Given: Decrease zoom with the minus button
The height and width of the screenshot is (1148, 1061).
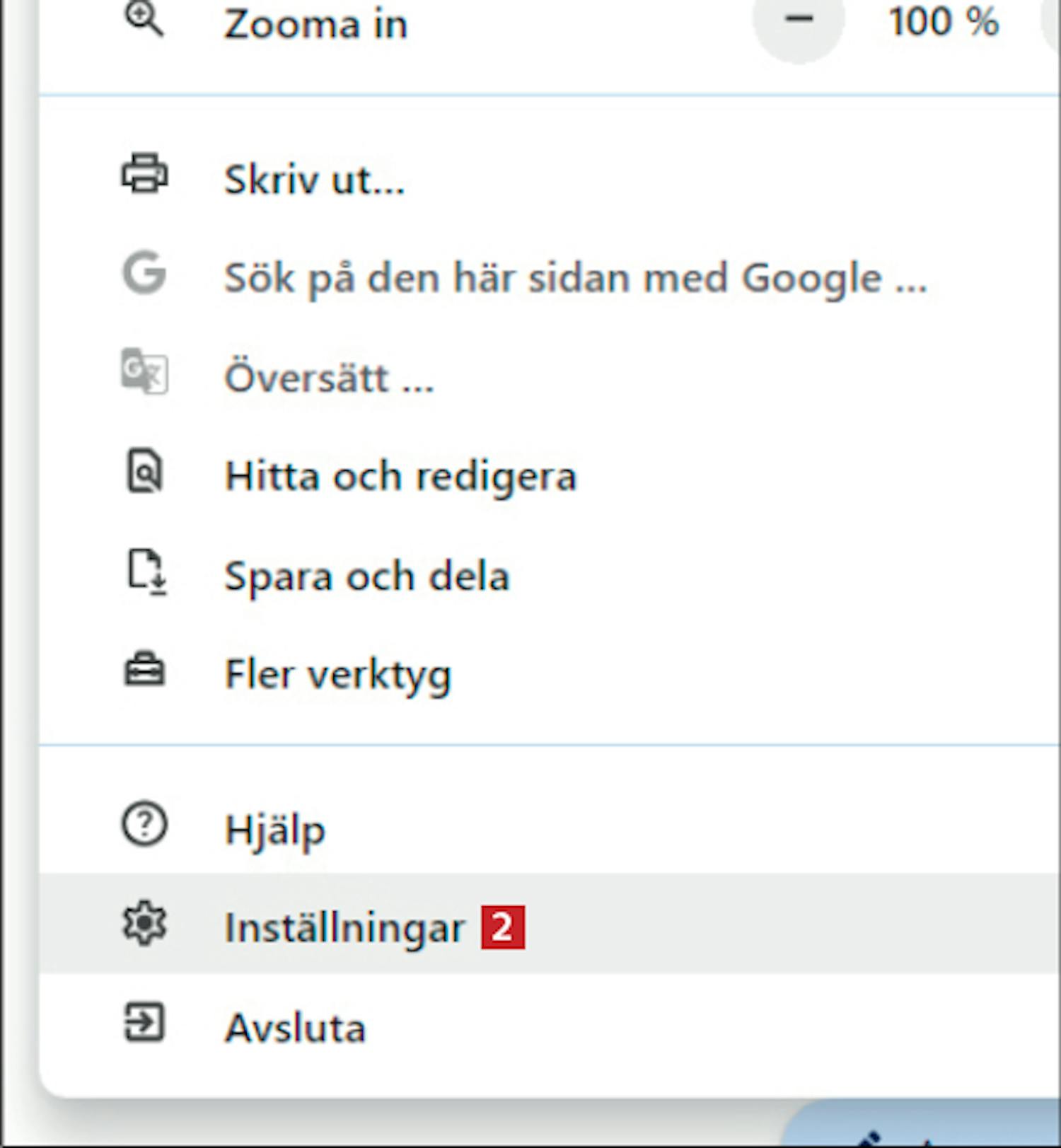Looking at the screenshot, I should [x=799, y=20].
